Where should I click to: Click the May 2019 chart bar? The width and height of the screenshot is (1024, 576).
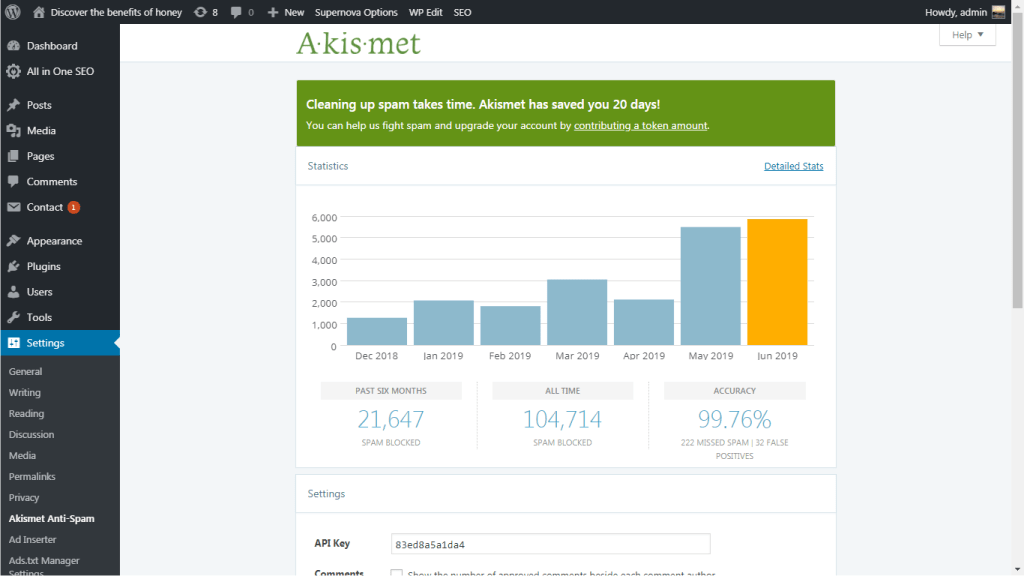click(711, 286)
